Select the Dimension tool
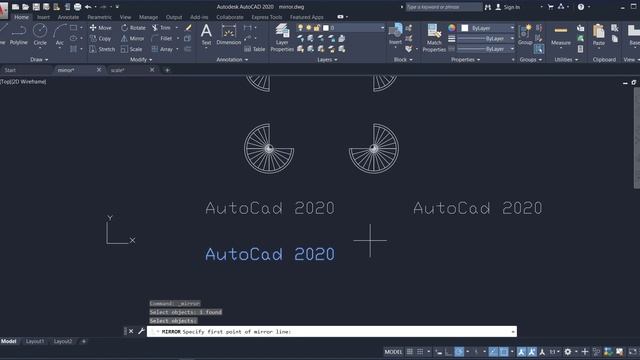This screenshot has width=640, height=360. (229, 35)
